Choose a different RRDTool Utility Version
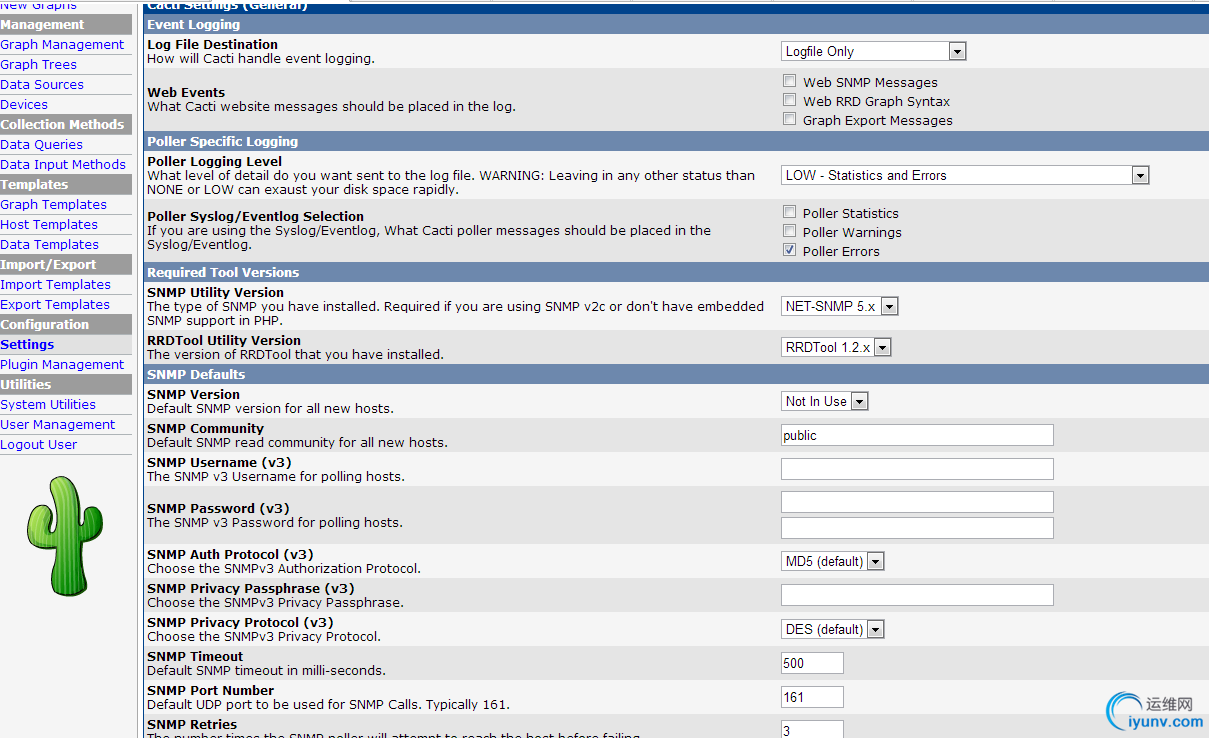 point(836,347)
